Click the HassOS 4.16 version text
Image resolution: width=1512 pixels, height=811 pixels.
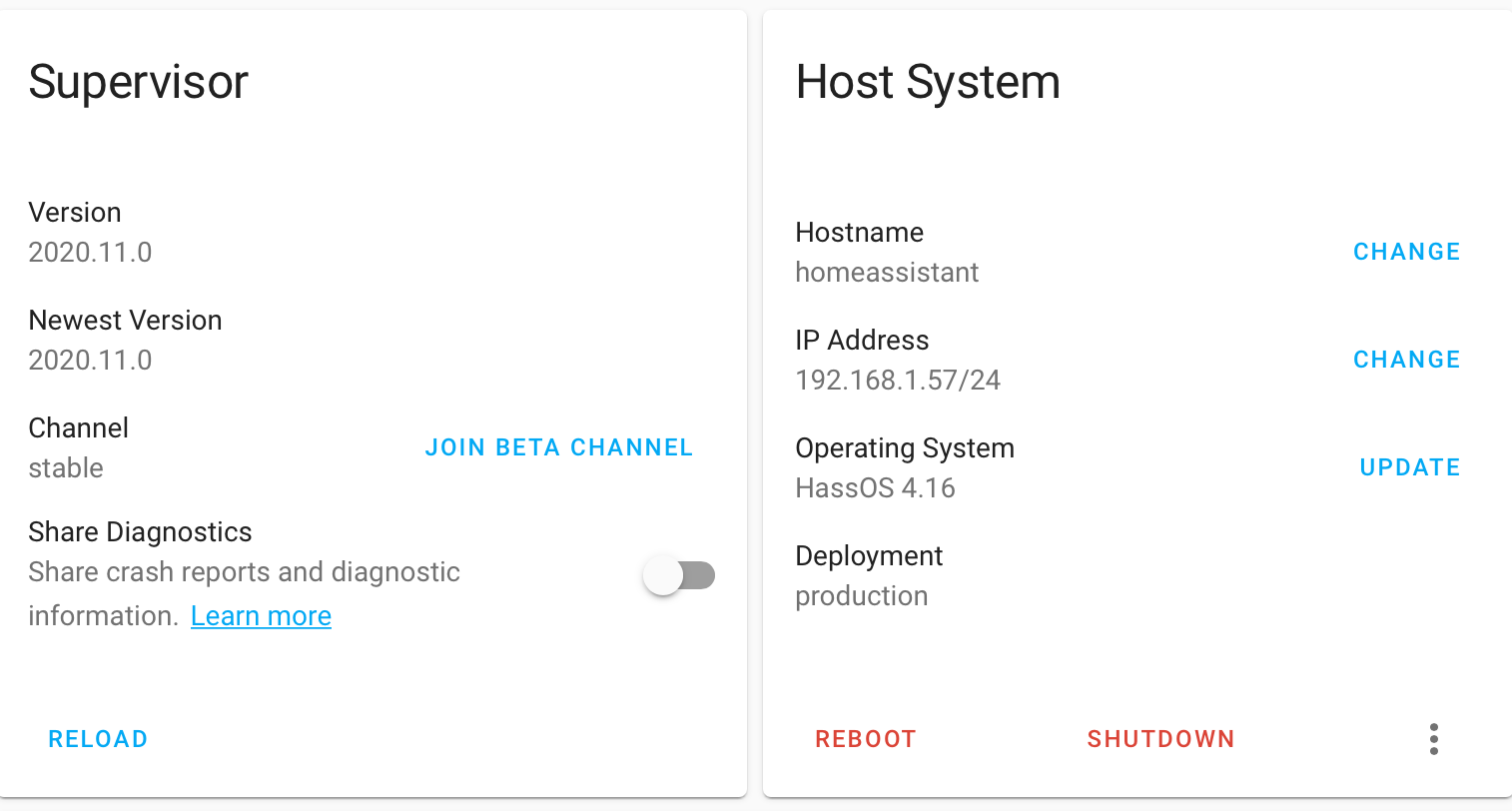tap(875, 487)
